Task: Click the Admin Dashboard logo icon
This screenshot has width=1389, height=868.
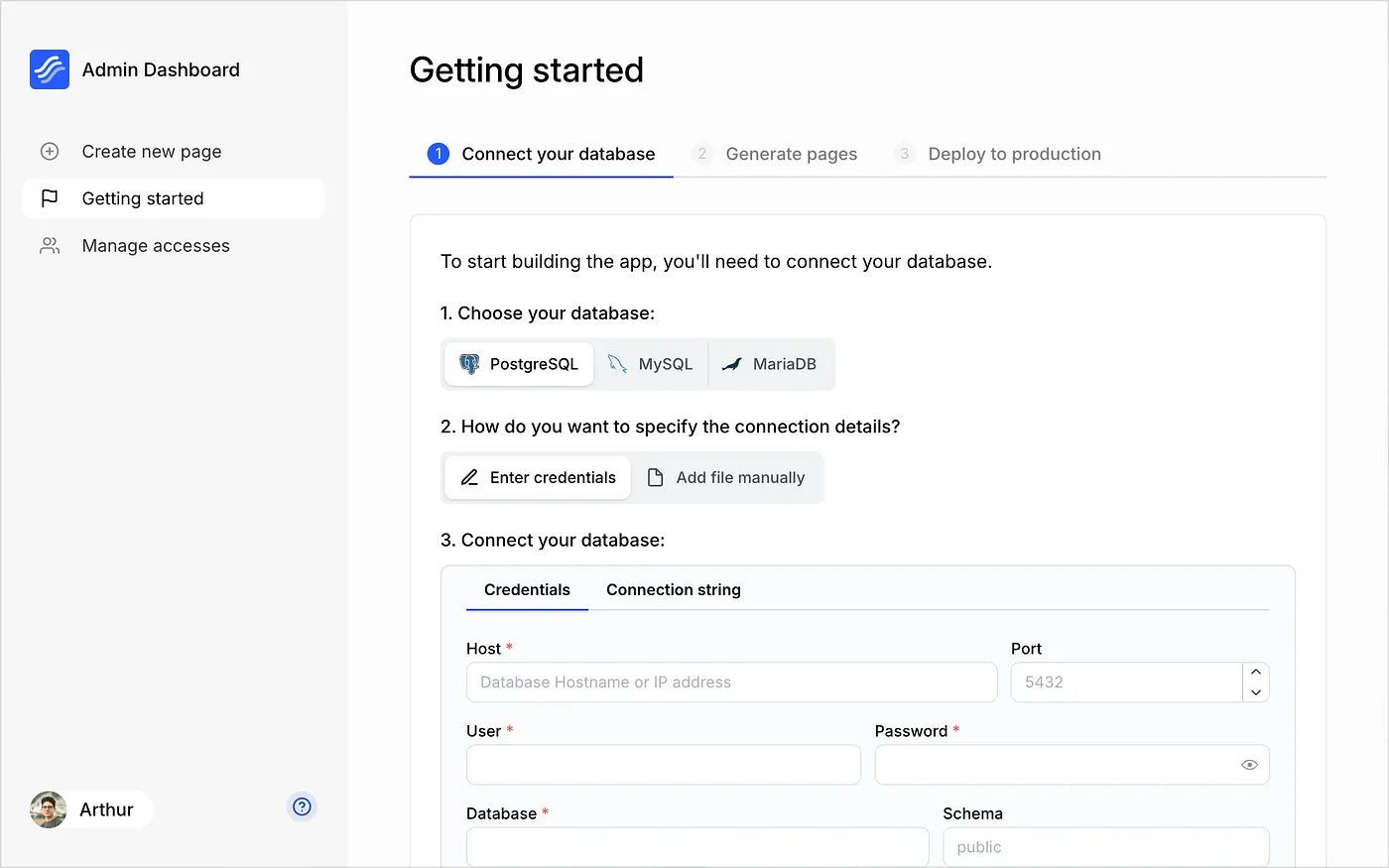Action: pyautogui.click(x=50, y=69)
